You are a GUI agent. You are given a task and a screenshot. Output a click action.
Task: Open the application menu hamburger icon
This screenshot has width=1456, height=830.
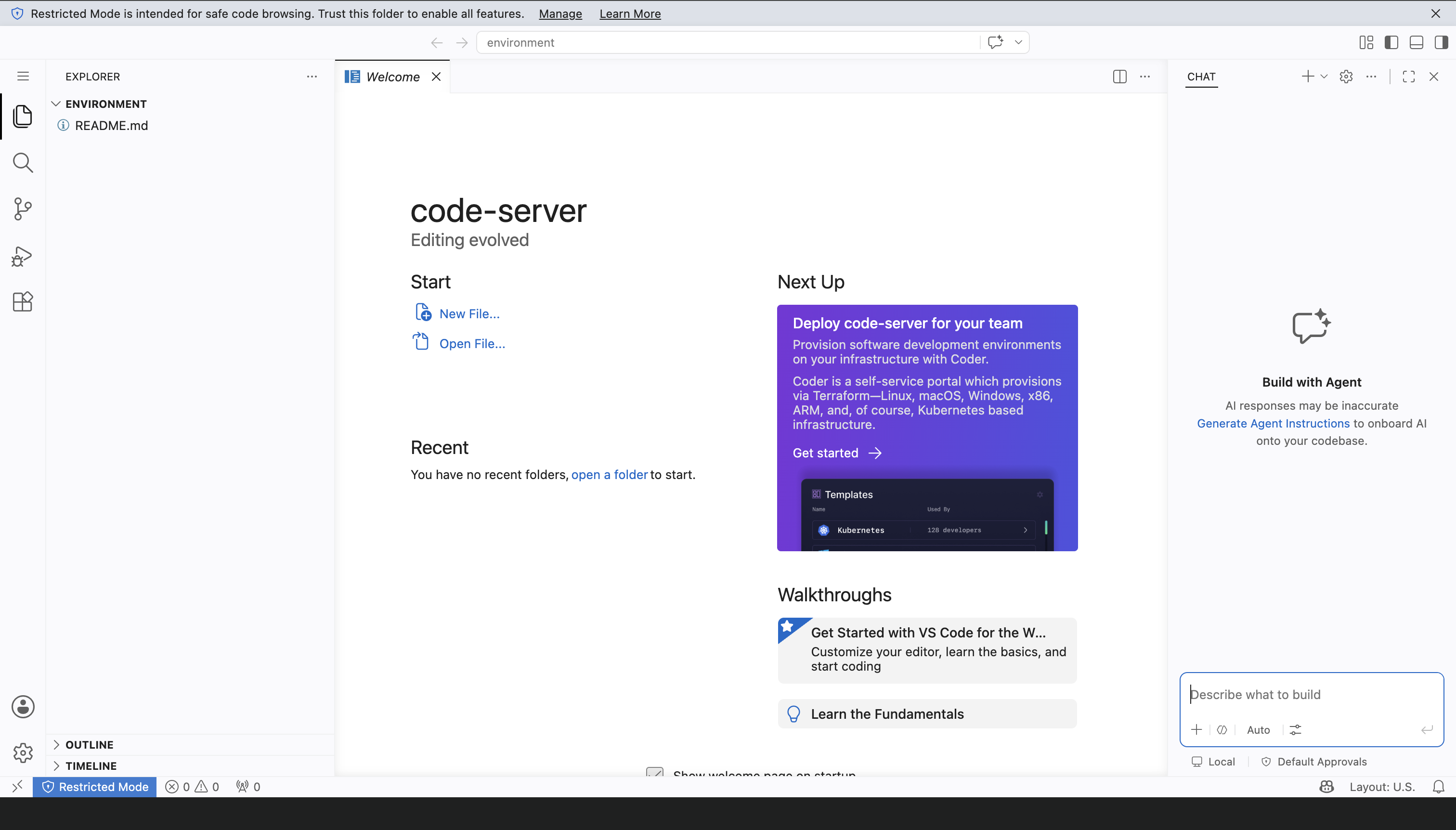[23, 77]
